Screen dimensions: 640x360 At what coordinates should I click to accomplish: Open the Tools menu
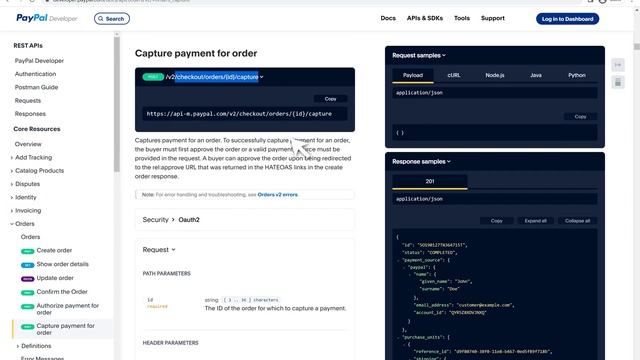[x=462, y=18]
